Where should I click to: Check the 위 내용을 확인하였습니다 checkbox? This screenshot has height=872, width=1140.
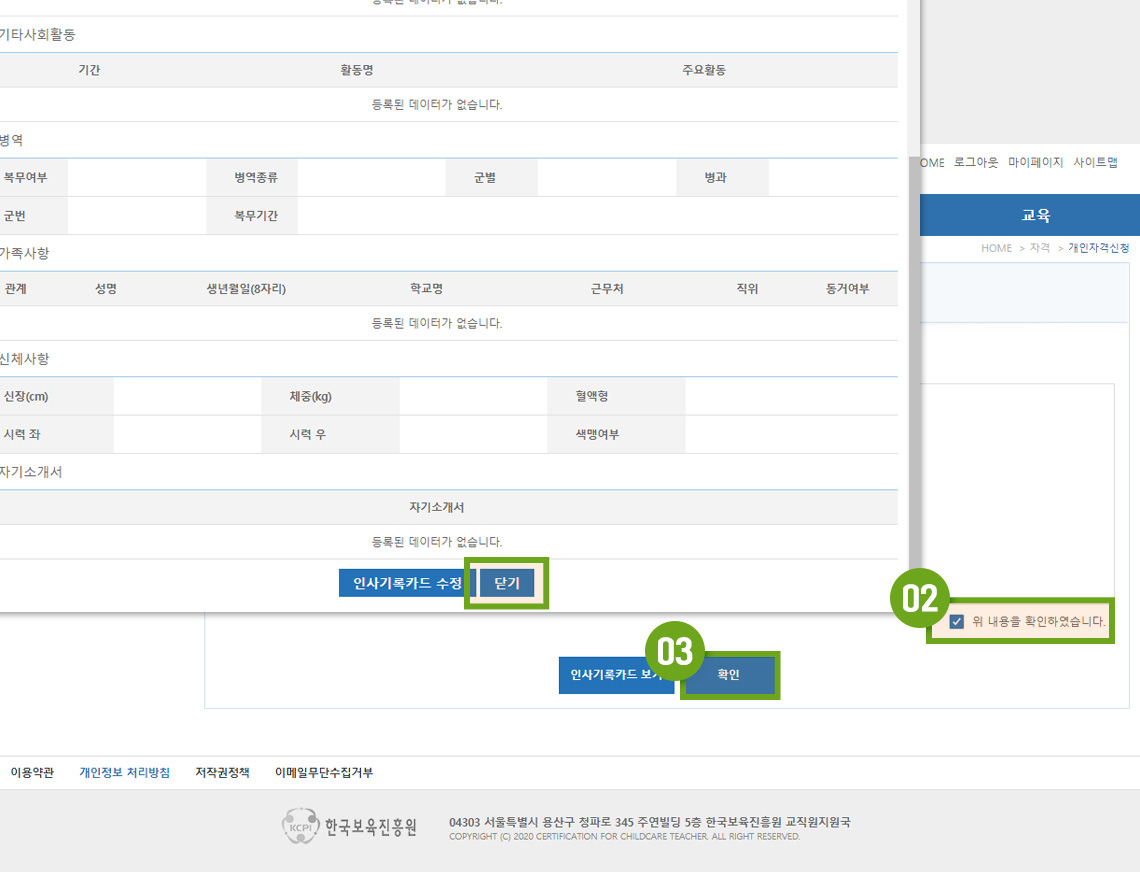pos(957,621)
